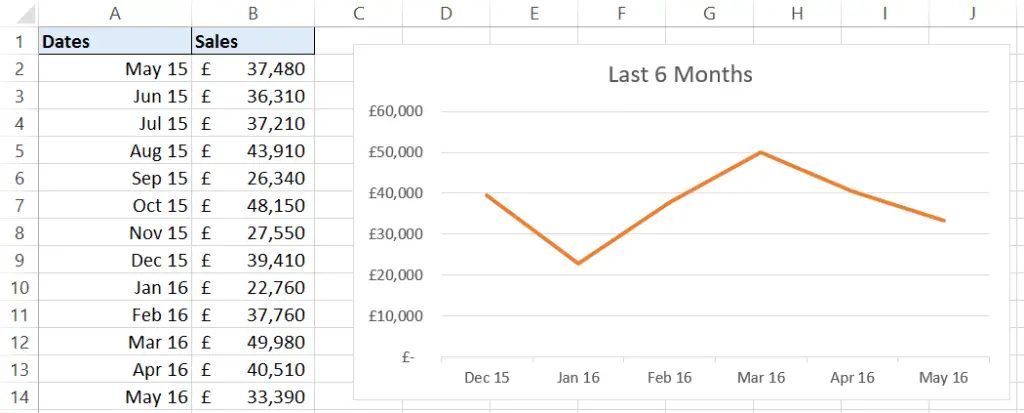This screenshot has width=1024, height=413.
Task: Click the column J header
Action: coord(973,13)
